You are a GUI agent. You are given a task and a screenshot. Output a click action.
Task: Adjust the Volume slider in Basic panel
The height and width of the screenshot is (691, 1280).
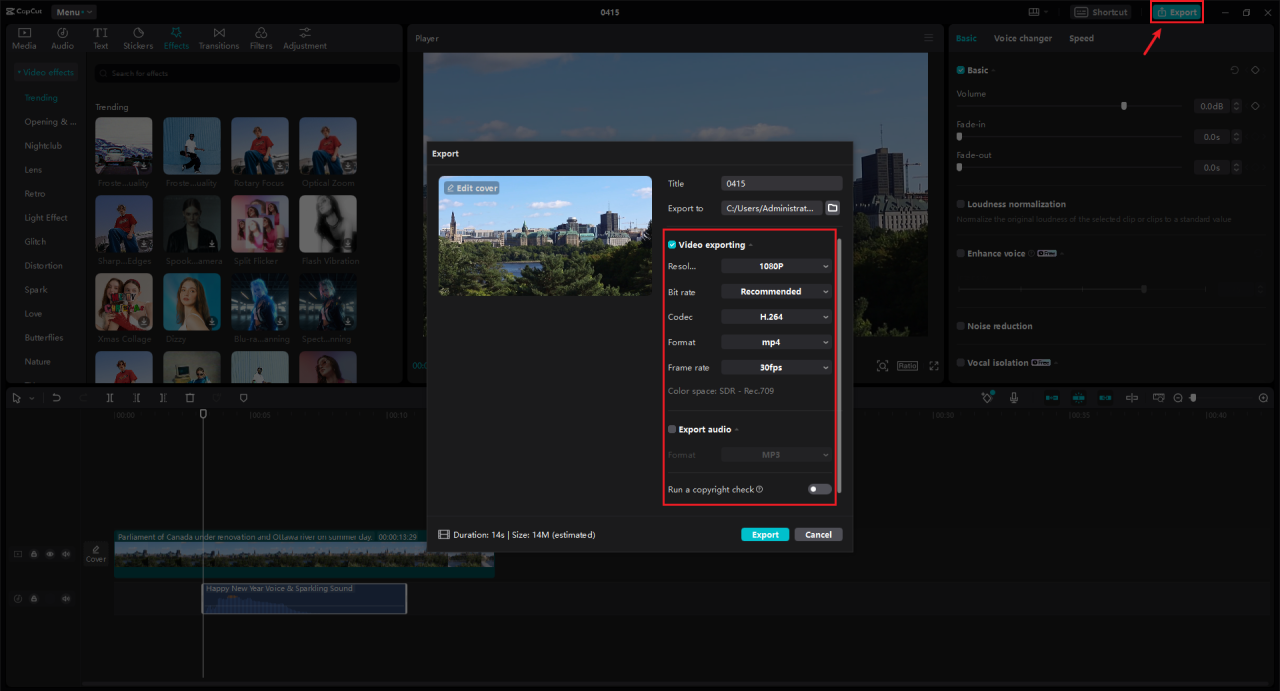1123,105
